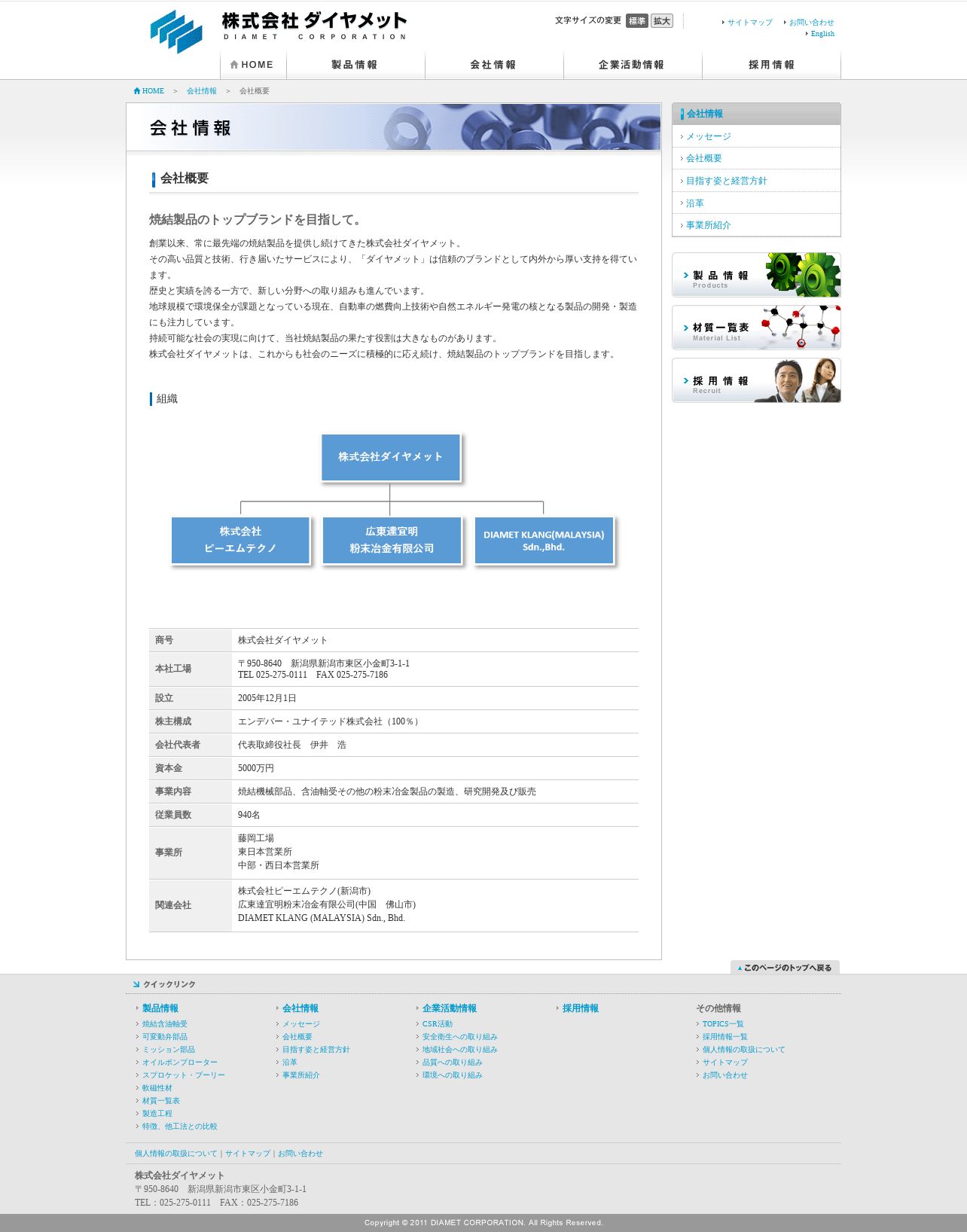Viewport: 967px width, 1232px height.
Task: Click the 資本金 value 5000万円
Action: pos(256,768)
